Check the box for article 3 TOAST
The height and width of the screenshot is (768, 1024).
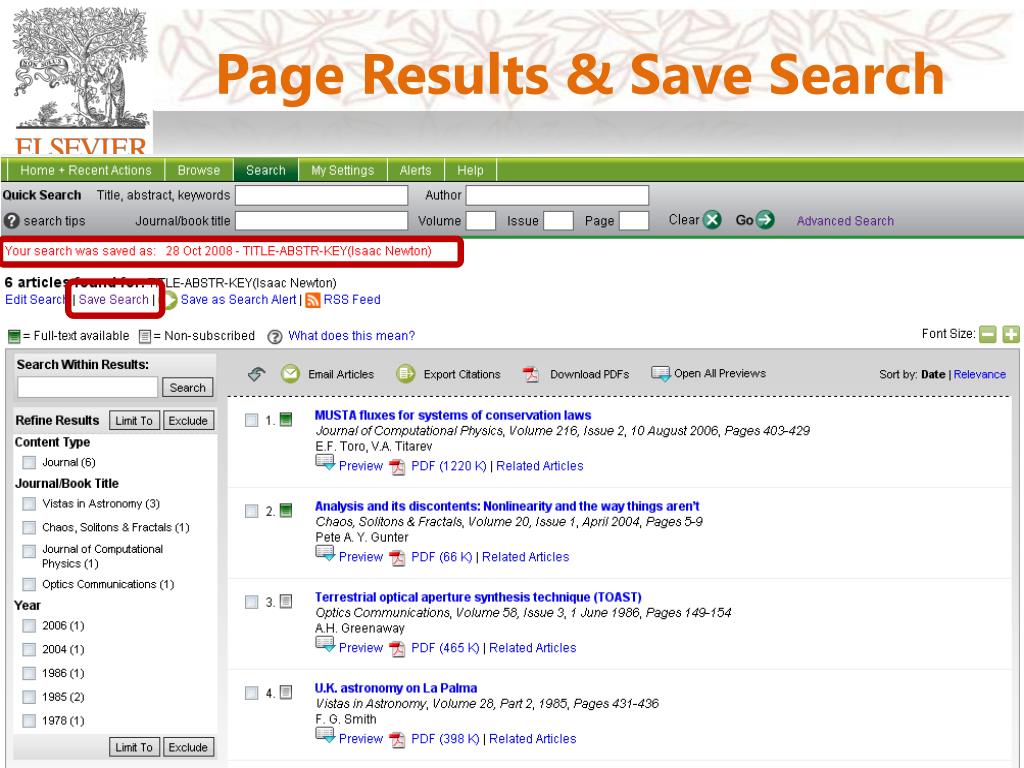(251, 601)
